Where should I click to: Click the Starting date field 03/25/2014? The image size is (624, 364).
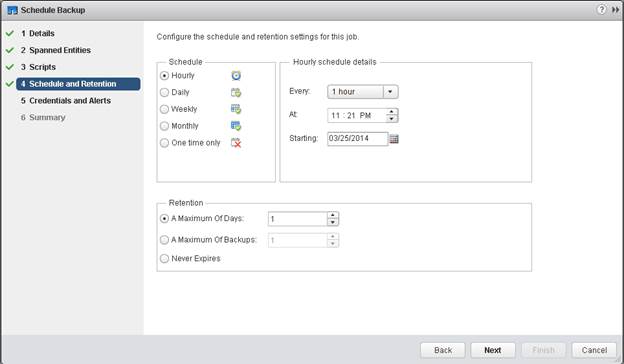(x=357, y=139)
